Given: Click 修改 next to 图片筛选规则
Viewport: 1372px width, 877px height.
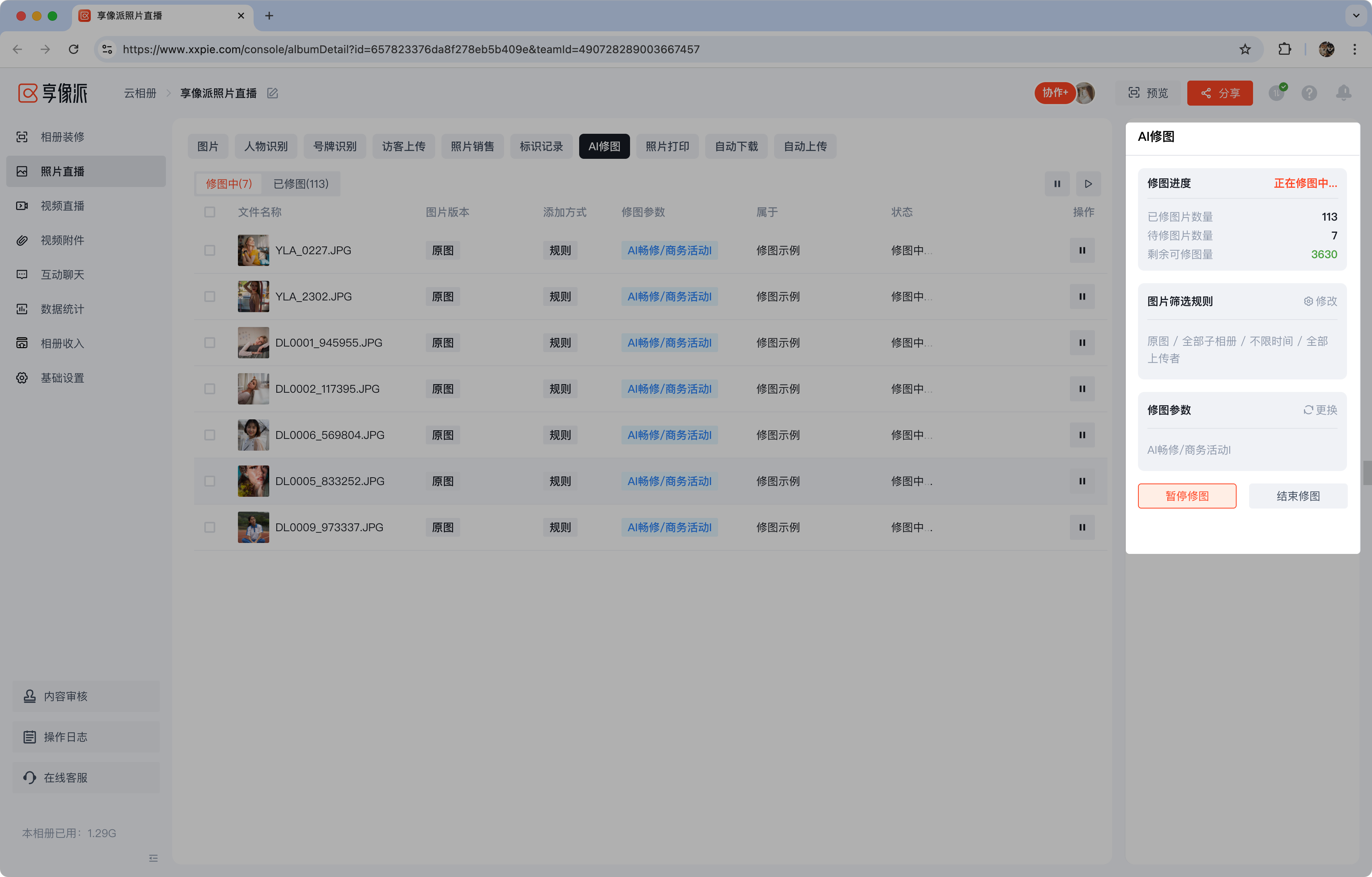Looking at the screenshot, I should pyautogui.click(x=1320, y=301).
